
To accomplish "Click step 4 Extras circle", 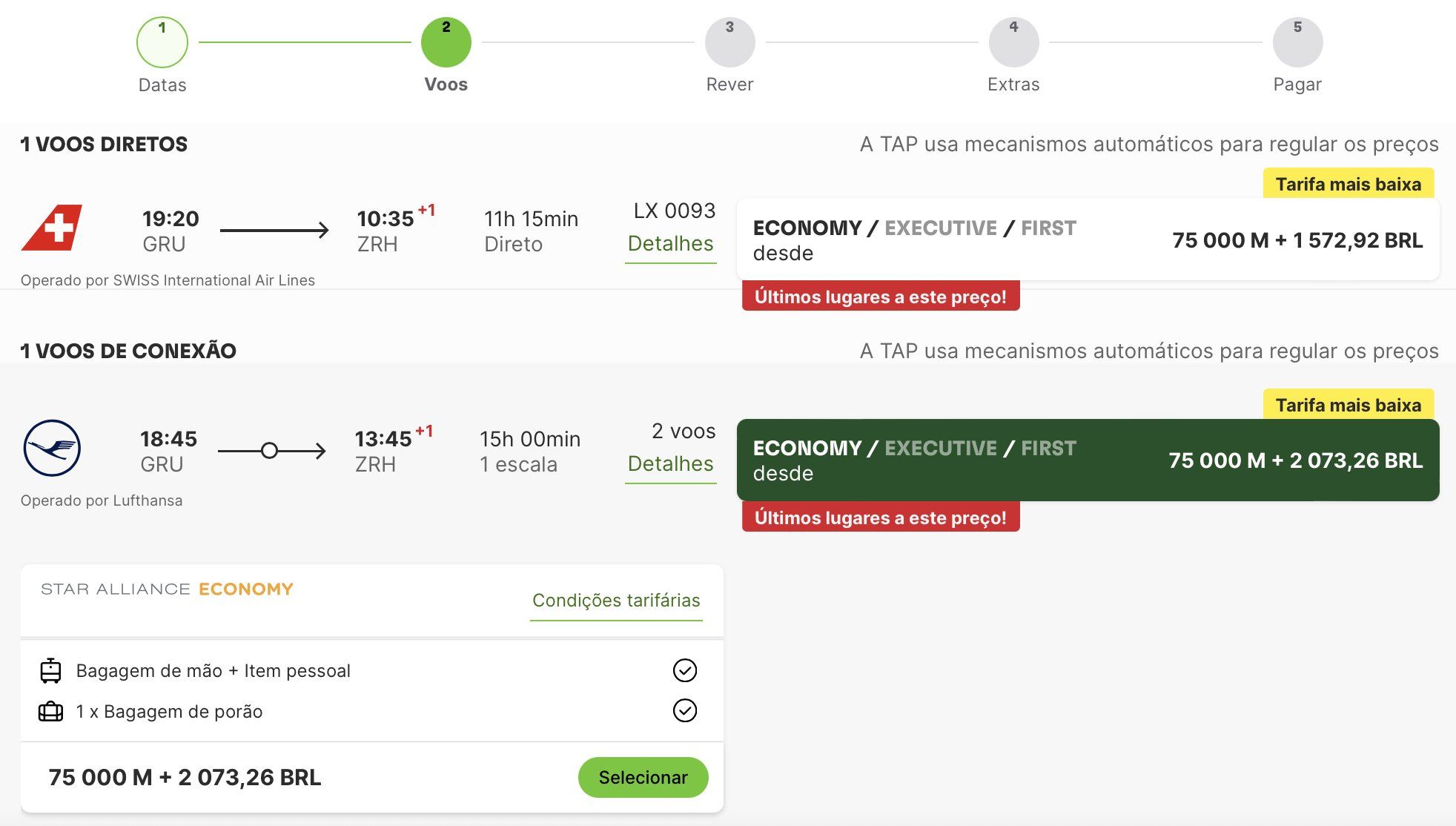I will point(1014,42).
